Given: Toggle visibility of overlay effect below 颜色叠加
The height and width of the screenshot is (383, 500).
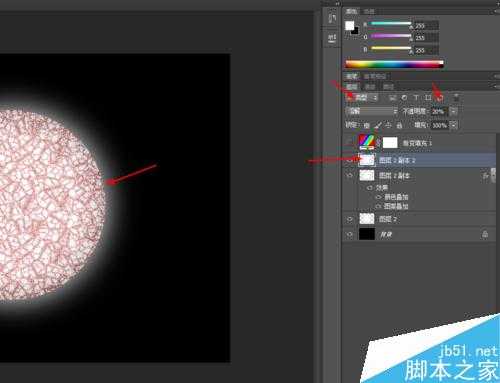Looking at the screenshot, I should click(x=378, y=206).
